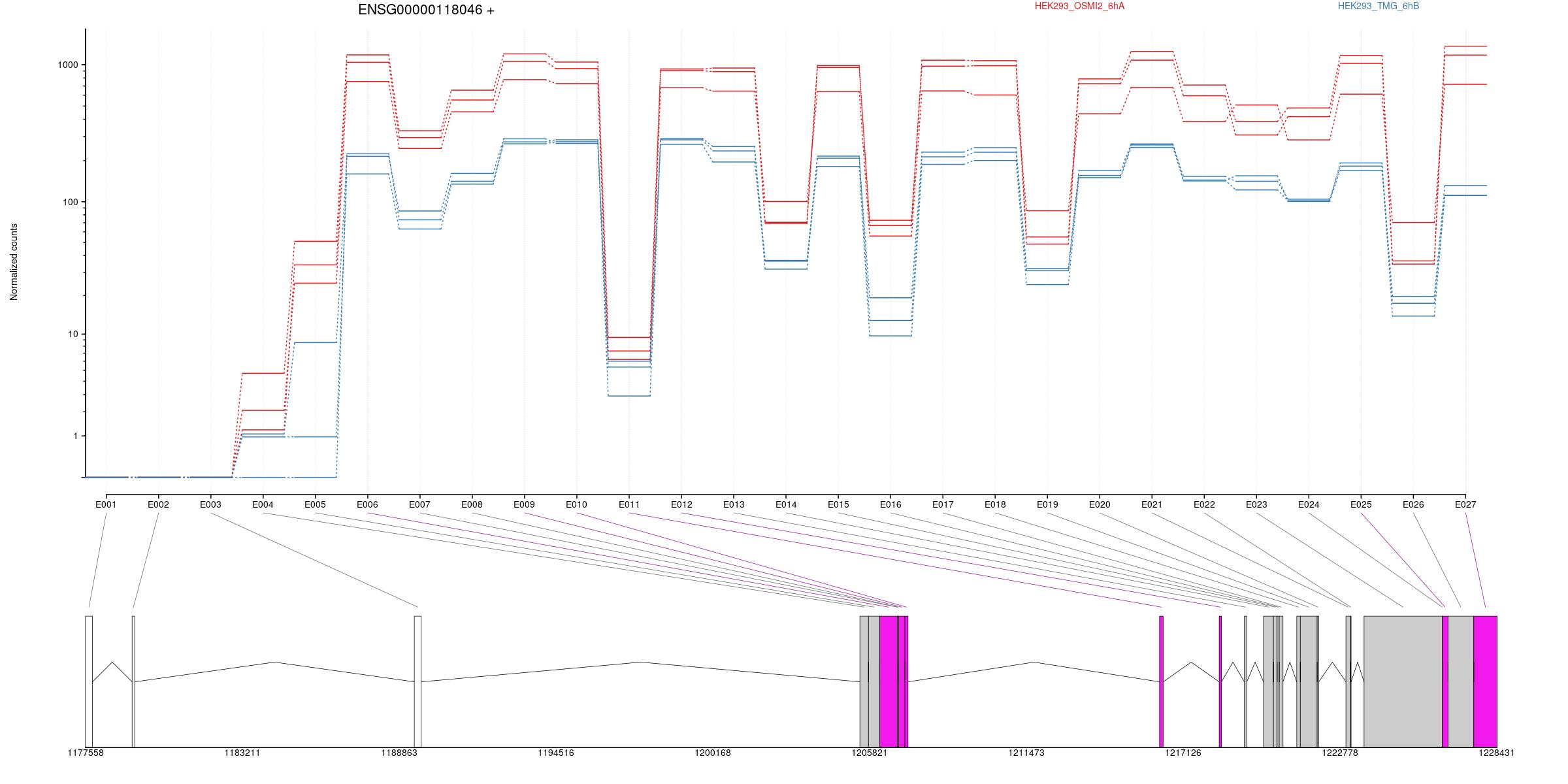Select exon bin label E009

click(524, 504)
